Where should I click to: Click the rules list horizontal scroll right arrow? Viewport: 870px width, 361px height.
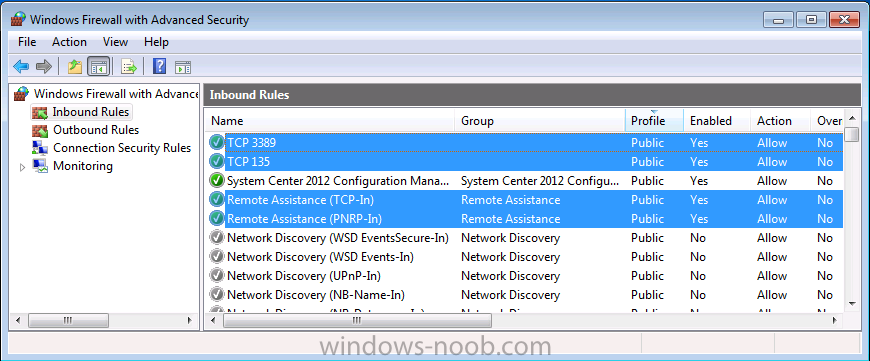[x=834, y=321]
